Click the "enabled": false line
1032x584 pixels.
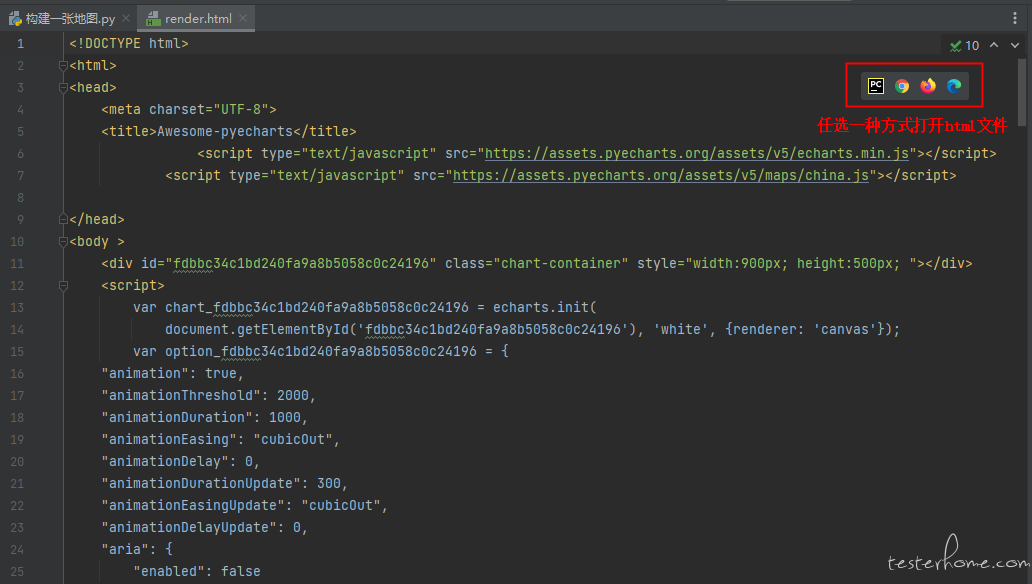[197, 571]
